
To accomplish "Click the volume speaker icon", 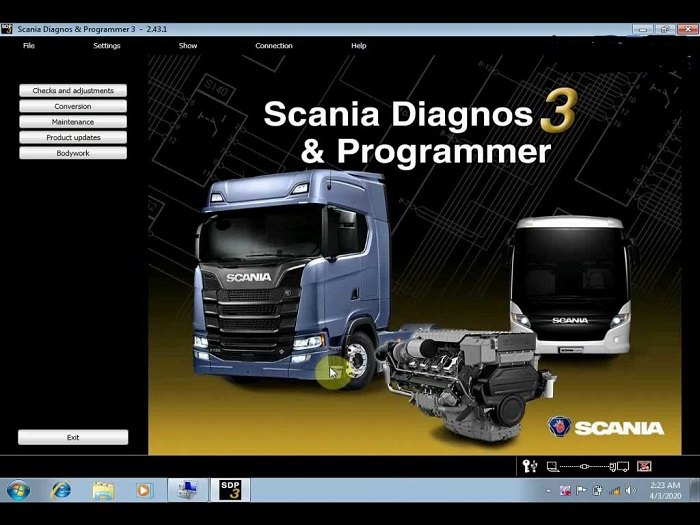I will click(x=630, y=491).
